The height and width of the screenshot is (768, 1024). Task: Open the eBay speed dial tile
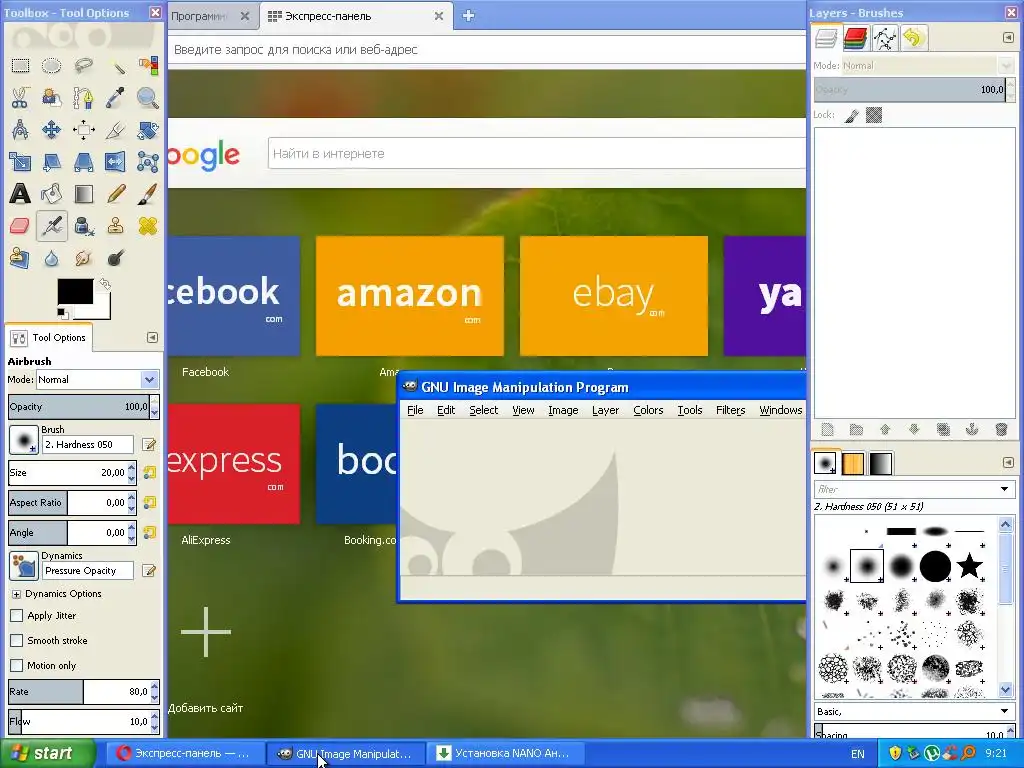point(613,296)
